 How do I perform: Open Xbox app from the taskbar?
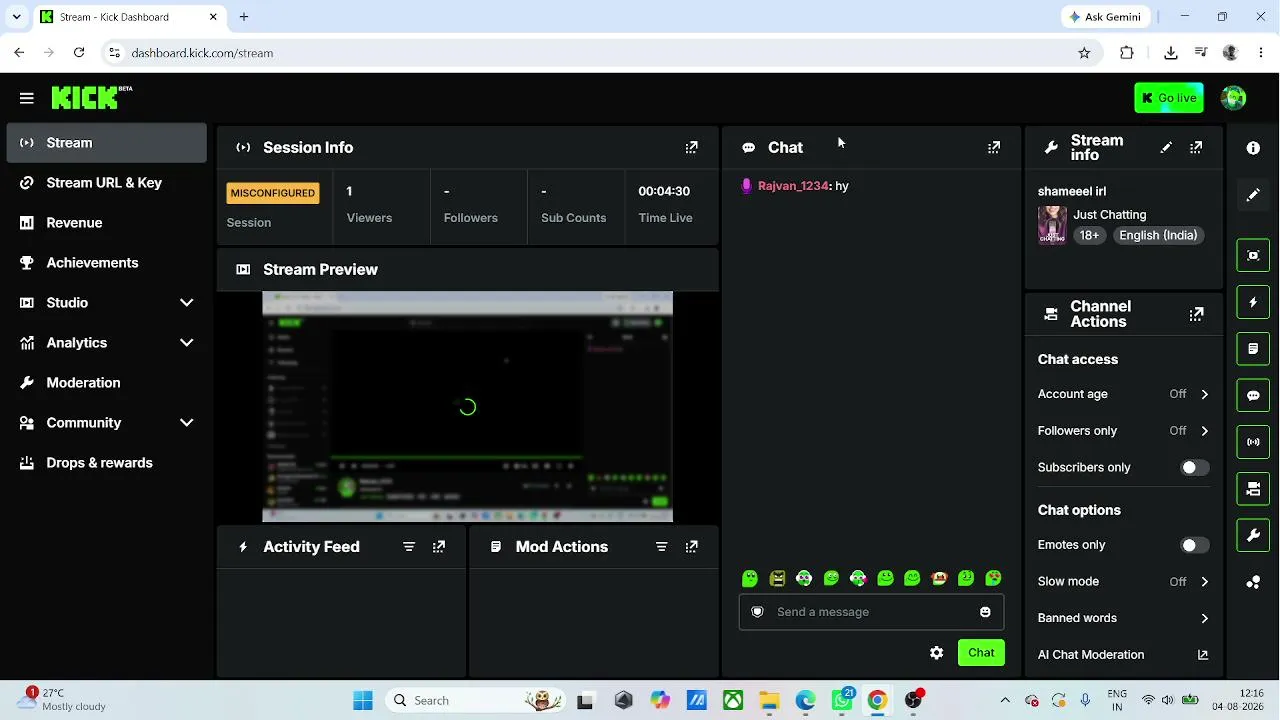(733, 701)
